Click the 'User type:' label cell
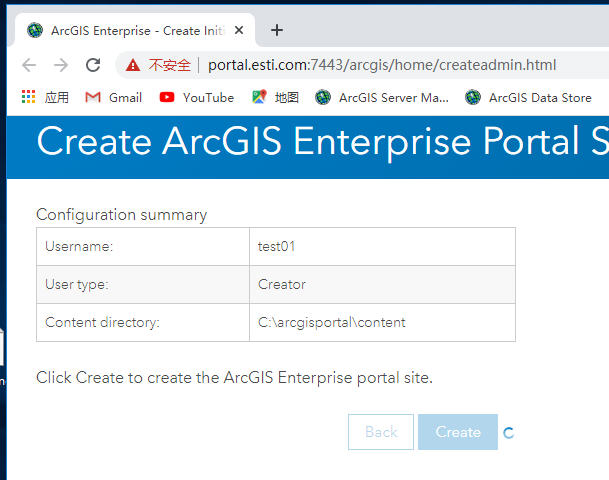This screenshot has width=609, height=480. click(143, 285)
